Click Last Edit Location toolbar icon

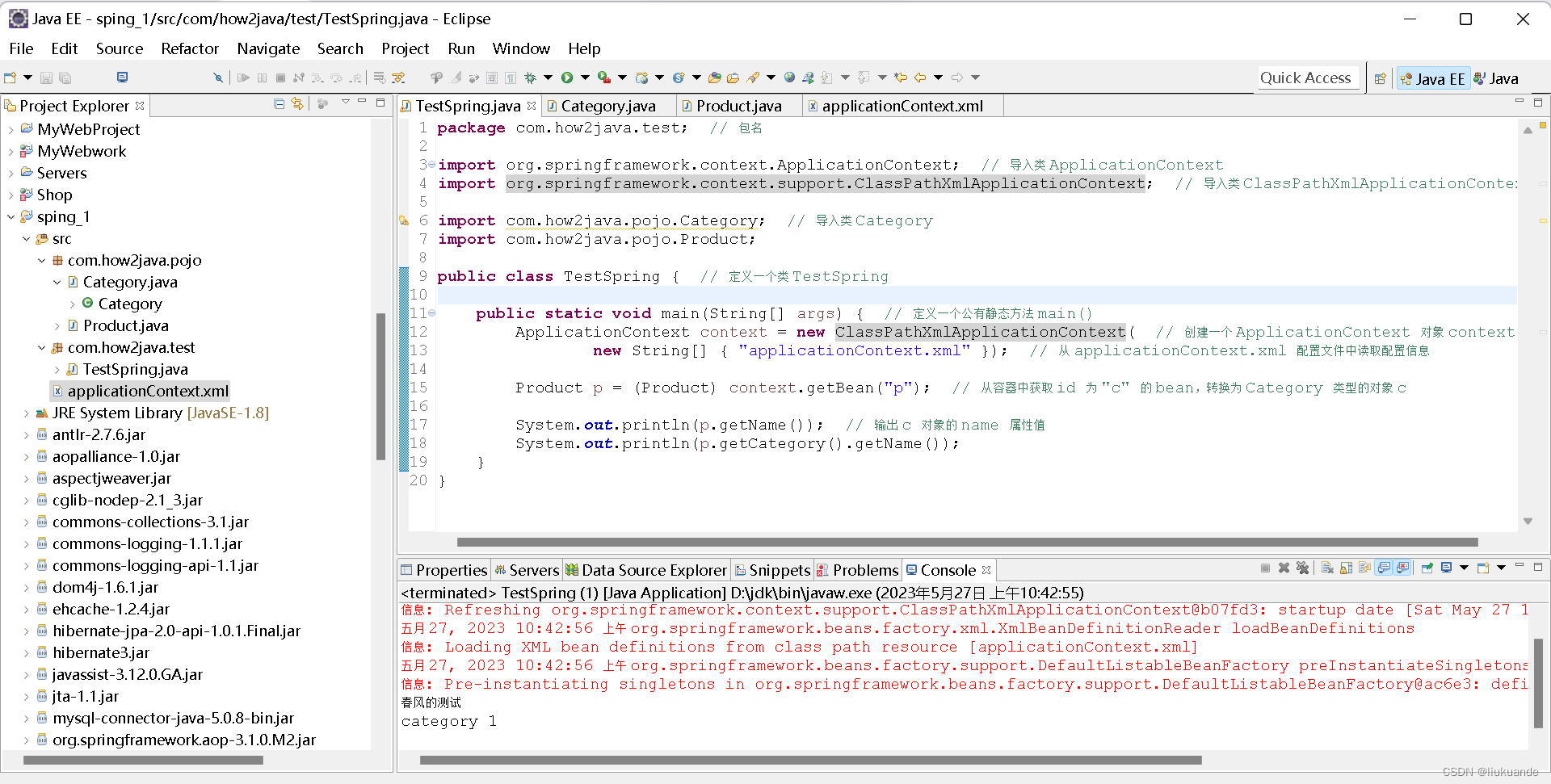(x=901, y=78)
